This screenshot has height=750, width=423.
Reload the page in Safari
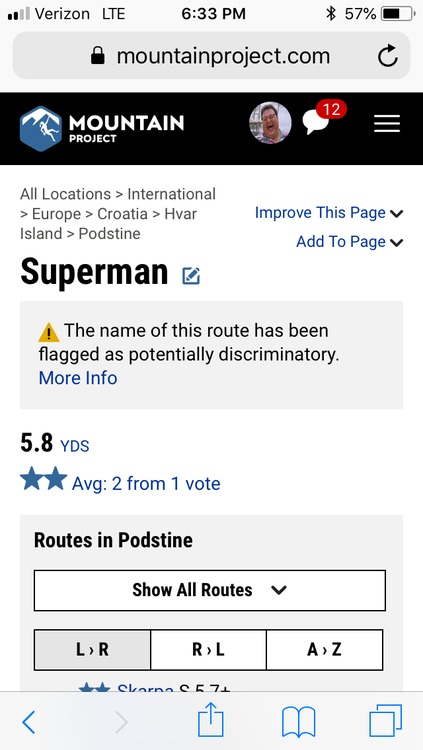387,56
